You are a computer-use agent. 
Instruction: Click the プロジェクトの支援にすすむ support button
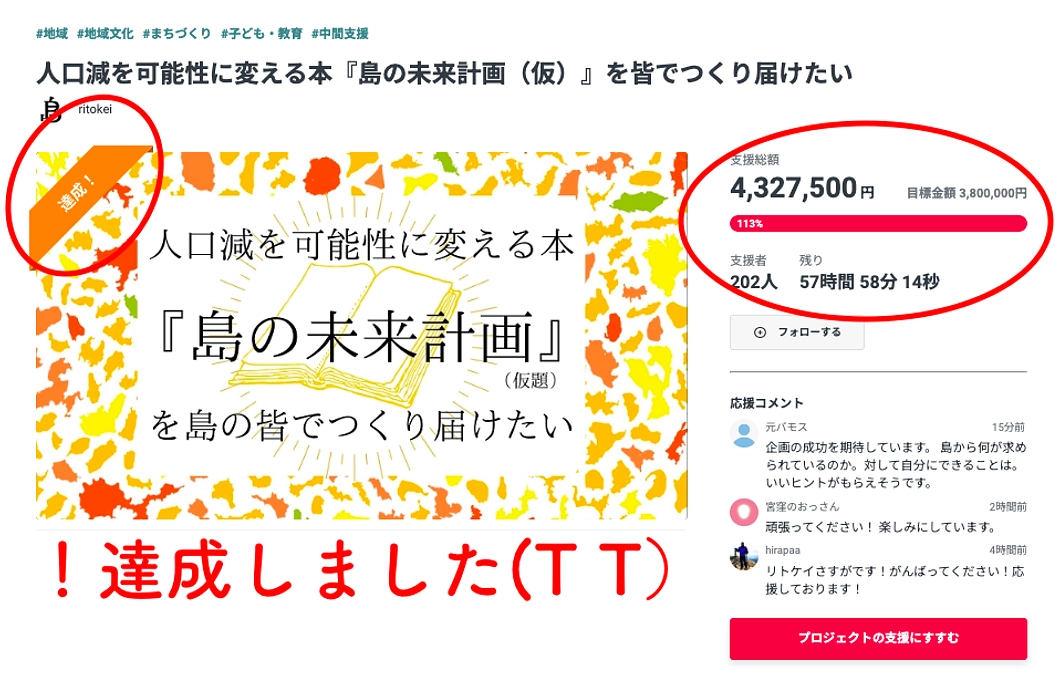[x=879, y=636]
